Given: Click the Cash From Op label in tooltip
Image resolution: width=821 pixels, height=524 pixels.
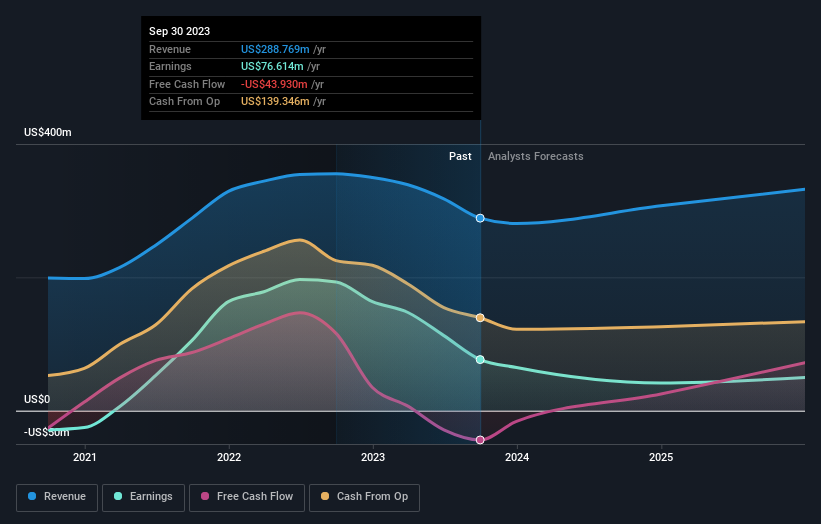Looking at the screenshot, I should (x=184, y=102).
